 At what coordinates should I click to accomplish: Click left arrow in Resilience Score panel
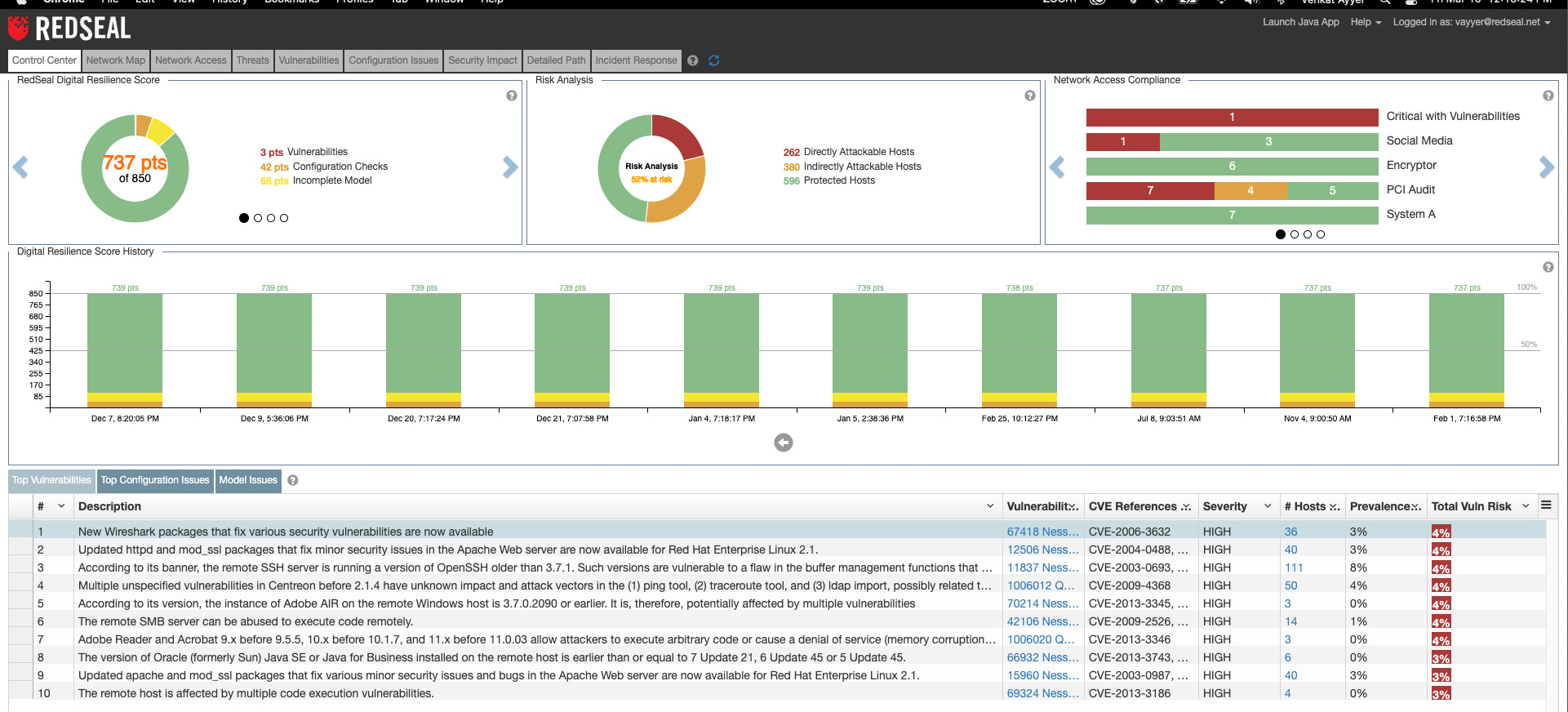[20, 167]
